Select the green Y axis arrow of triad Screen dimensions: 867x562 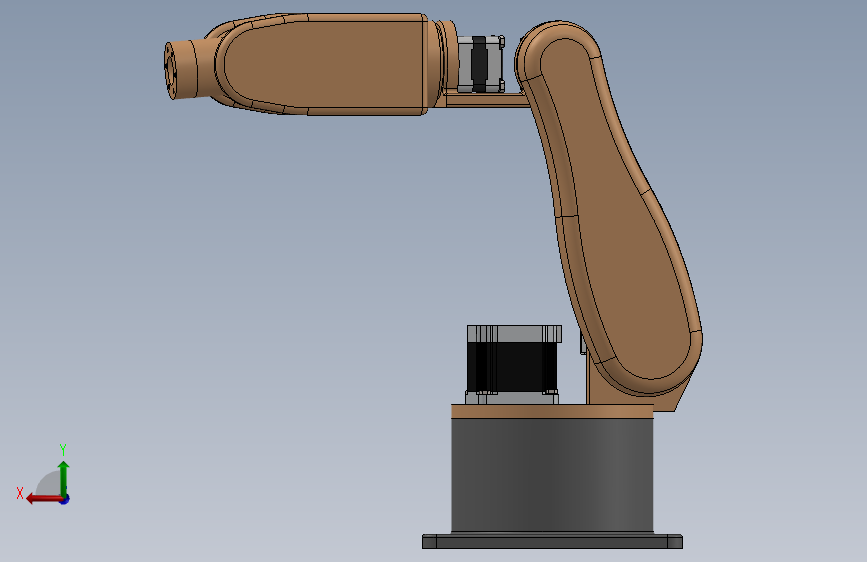(x=64, y=478)
